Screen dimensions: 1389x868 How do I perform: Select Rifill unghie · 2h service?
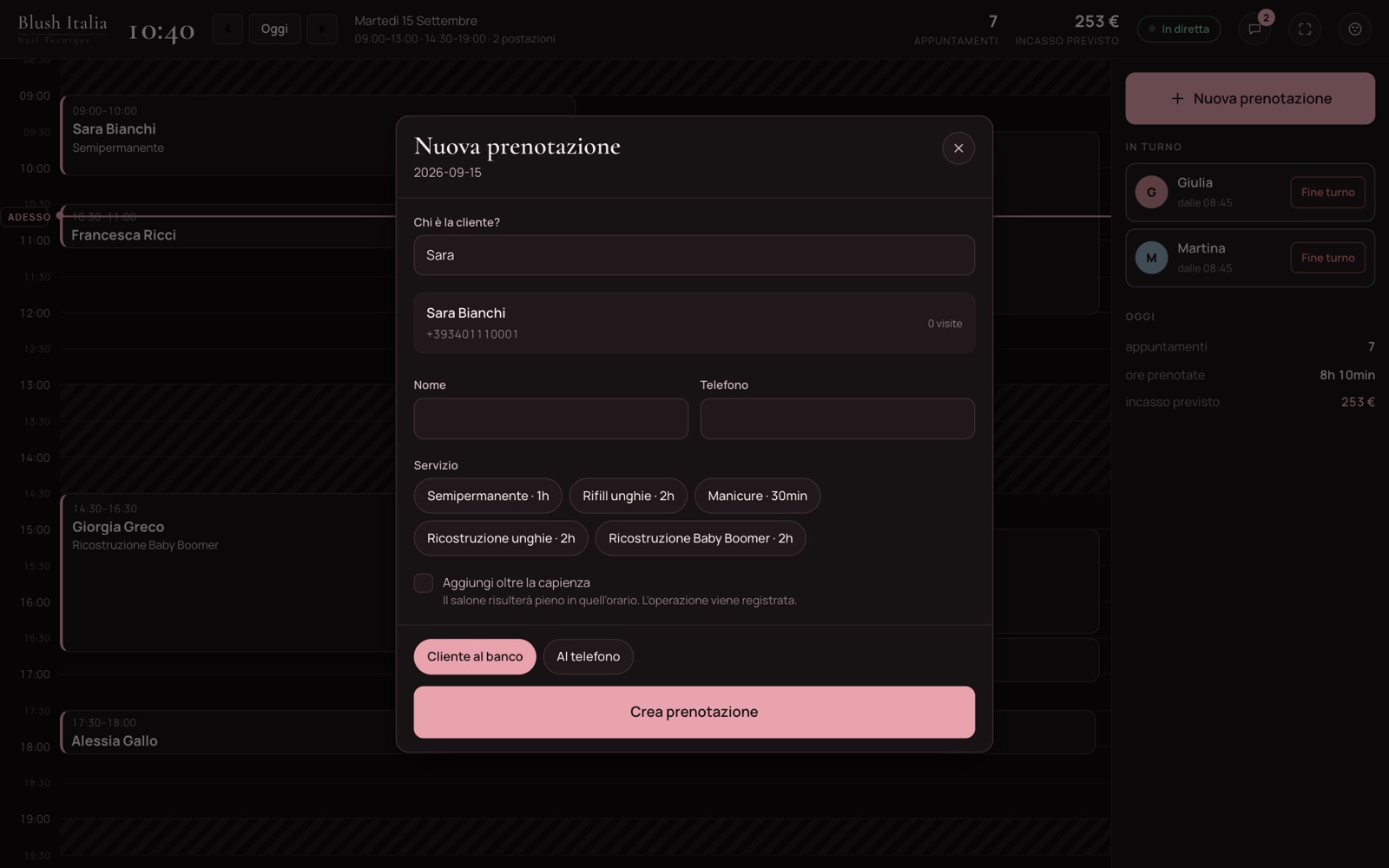629,496
